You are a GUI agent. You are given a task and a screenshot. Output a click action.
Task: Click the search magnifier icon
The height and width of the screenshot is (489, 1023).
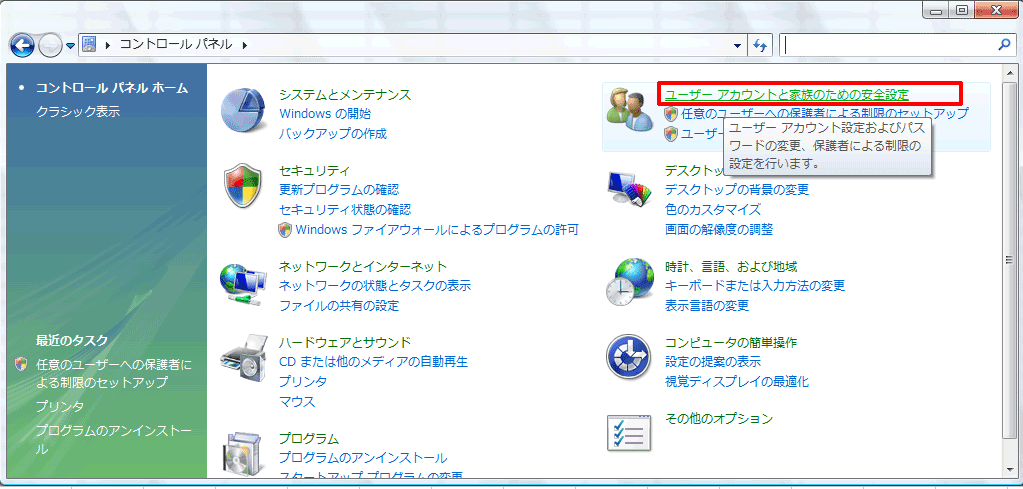1004,45
